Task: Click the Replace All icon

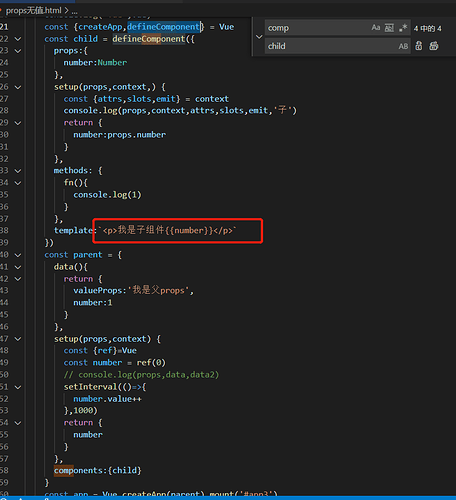Action: click(434, 46)
